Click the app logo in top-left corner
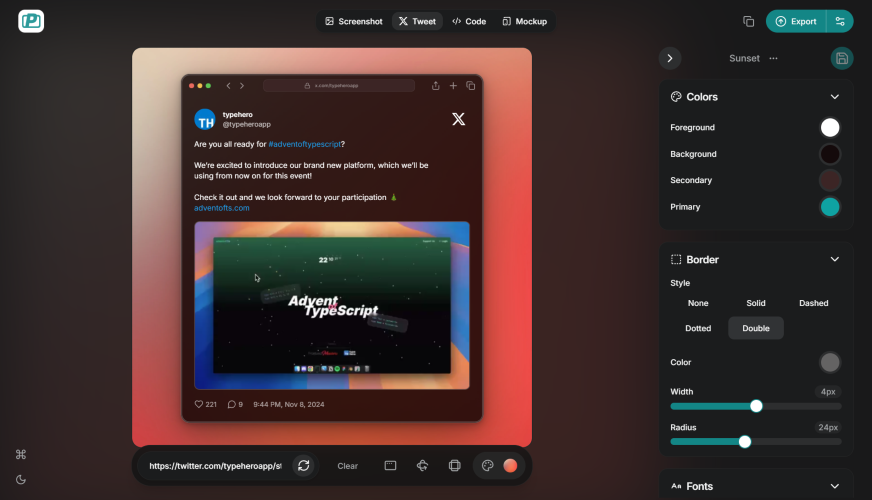This screenshot has height=500, width=872. 31,21
